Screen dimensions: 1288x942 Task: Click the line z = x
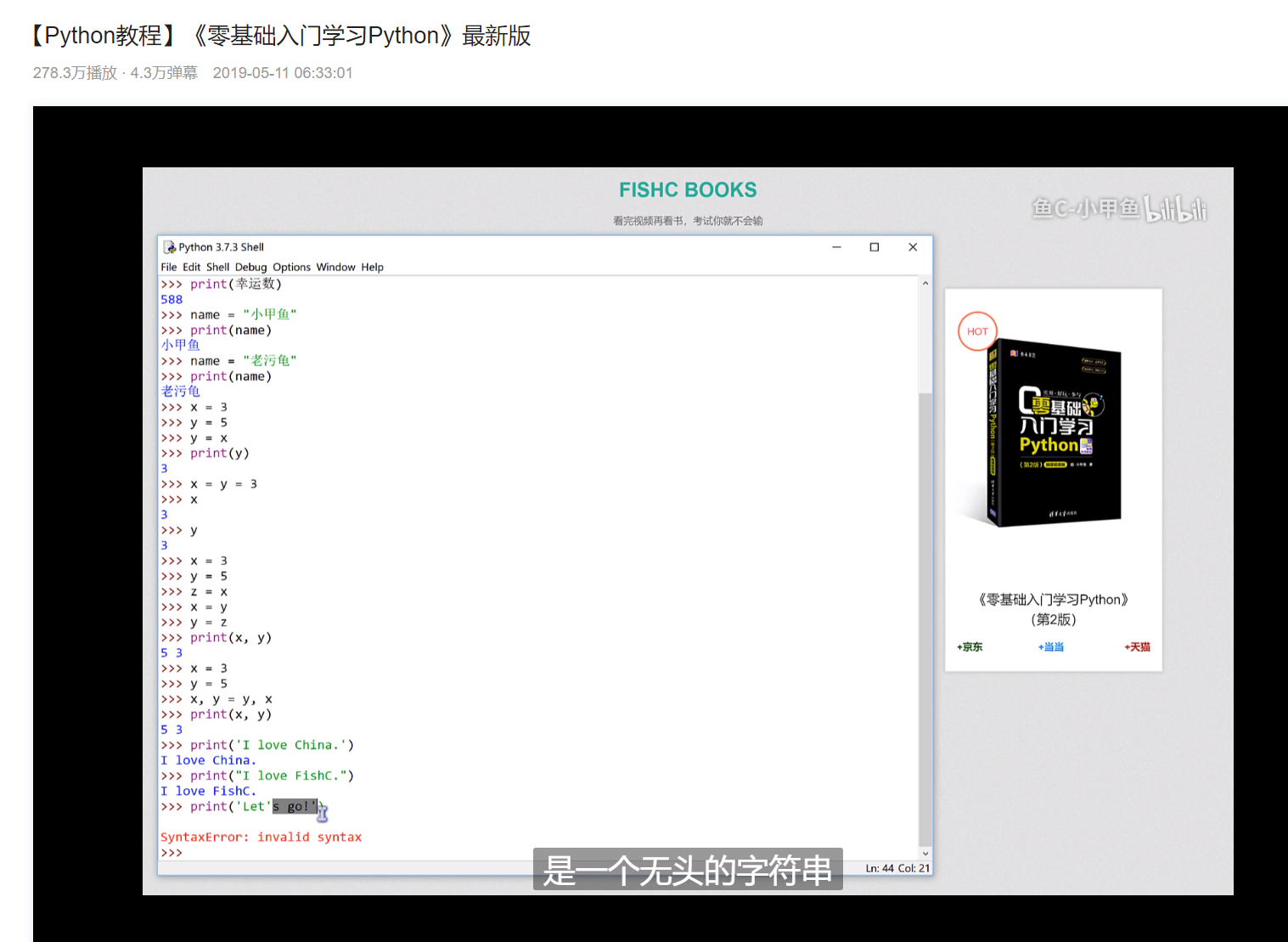(x=194, y=592)
